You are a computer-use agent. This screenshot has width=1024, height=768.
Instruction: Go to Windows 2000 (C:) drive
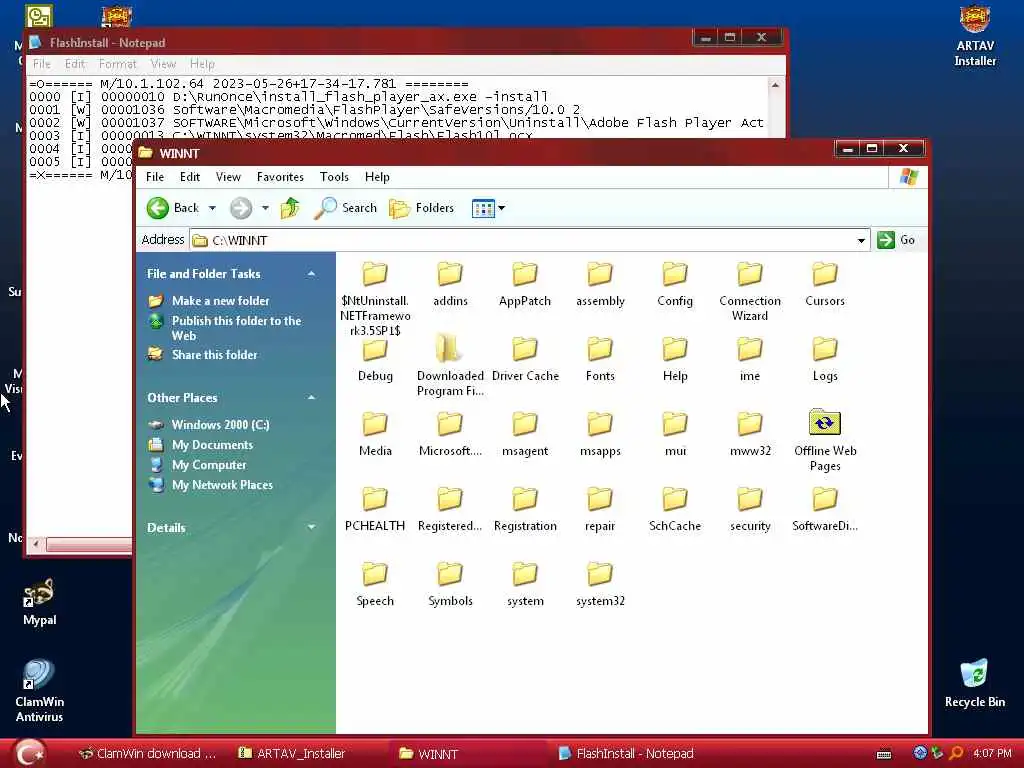(x=220, y=424)
